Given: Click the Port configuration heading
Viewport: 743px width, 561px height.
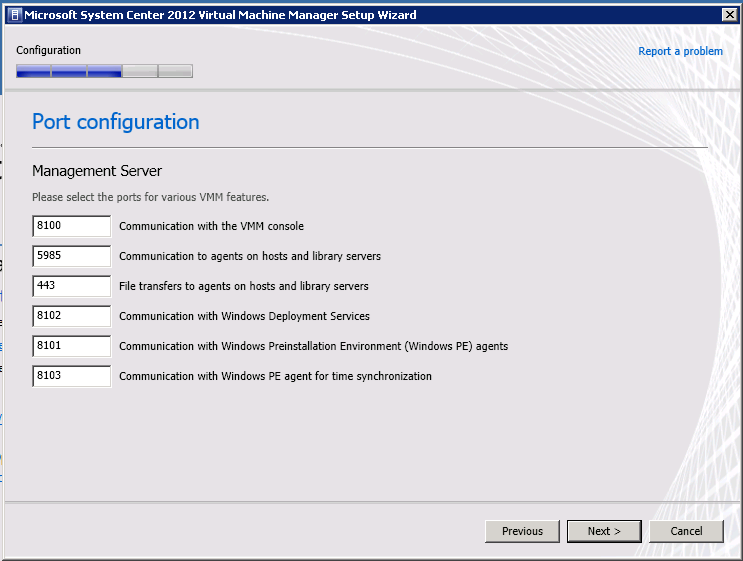Looking at the screenshot, I should 116,122.
